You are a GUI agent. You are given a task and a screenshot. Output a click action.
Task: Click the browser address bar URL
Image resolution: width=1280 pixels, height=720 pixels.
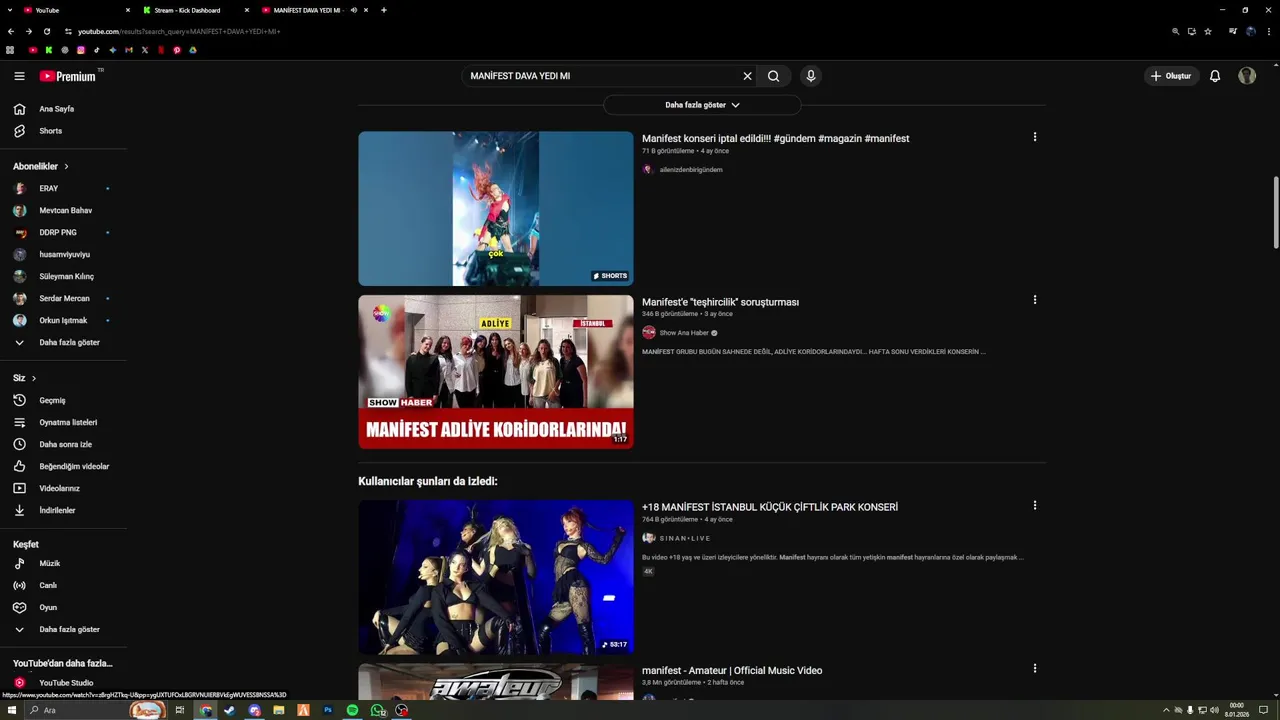(x=179, y=31)
